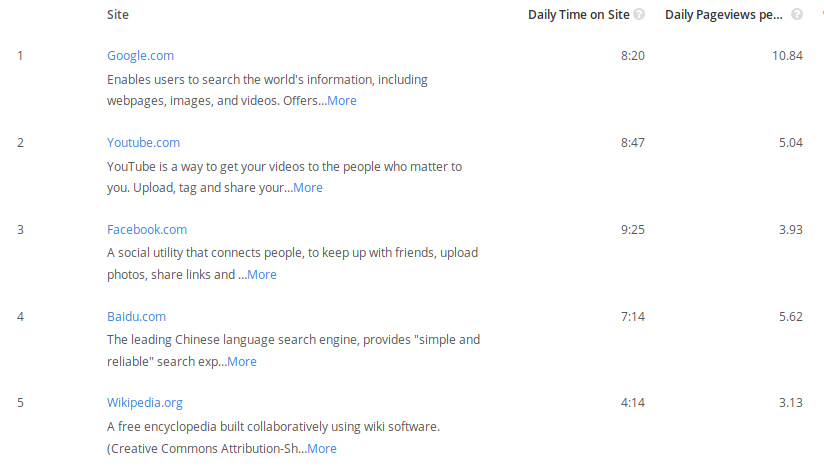Image resolution: width=824 pixels, height=471 pixels.
Task: Select Baidu's pageviews value 5.62
Action: coord(791,316)
